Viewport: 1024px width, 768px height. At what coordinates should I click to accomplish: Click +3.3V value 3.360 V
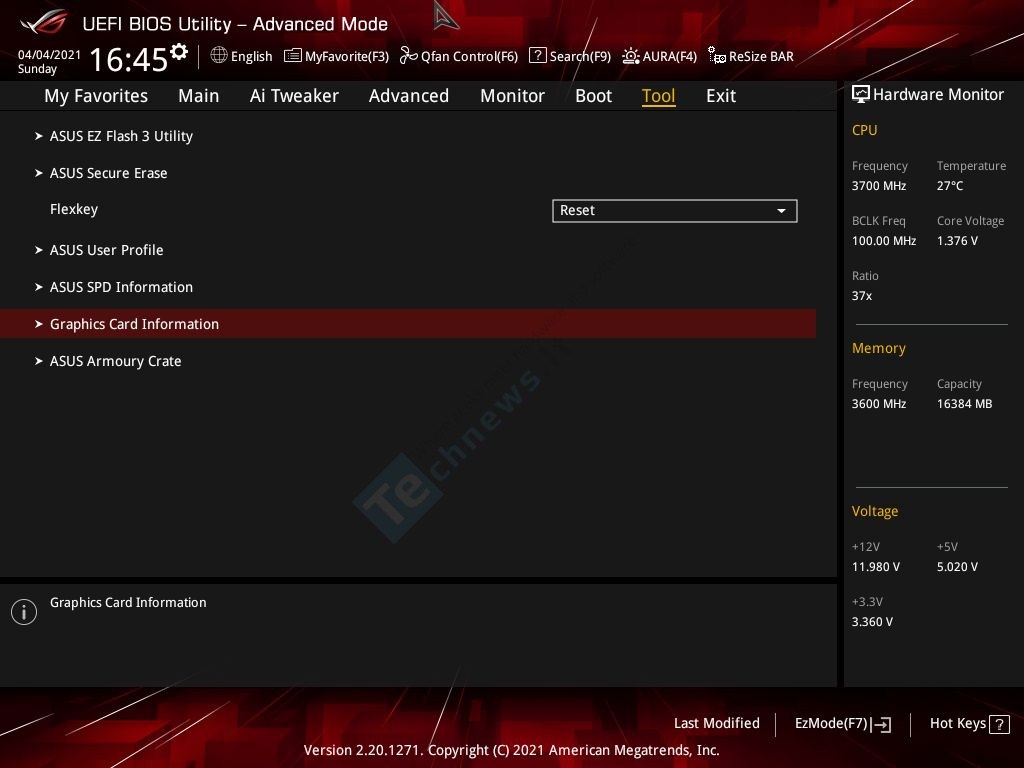pos(872,622)
